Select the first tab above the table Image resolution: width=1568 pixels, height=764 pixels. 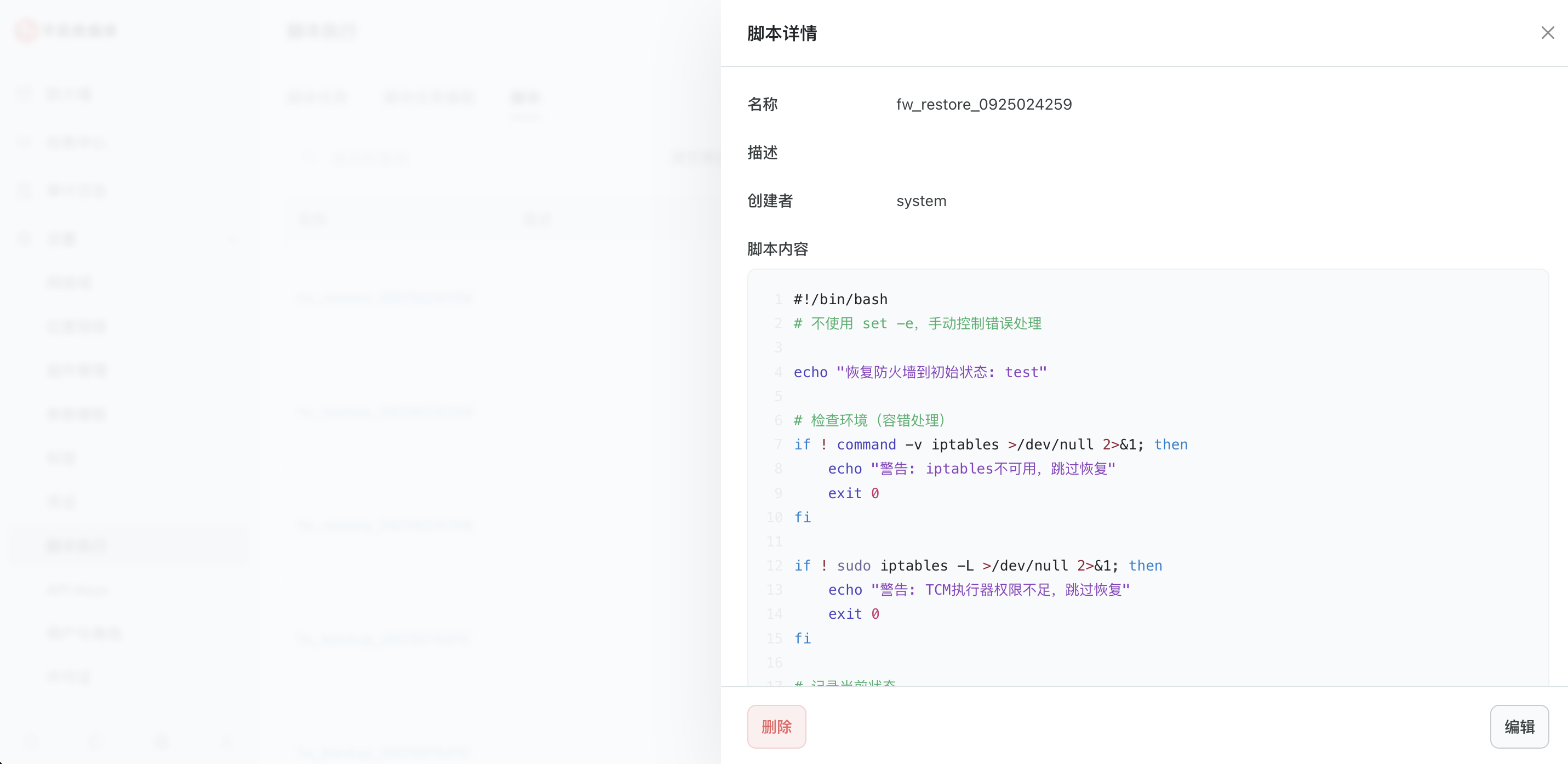(318, 98)
